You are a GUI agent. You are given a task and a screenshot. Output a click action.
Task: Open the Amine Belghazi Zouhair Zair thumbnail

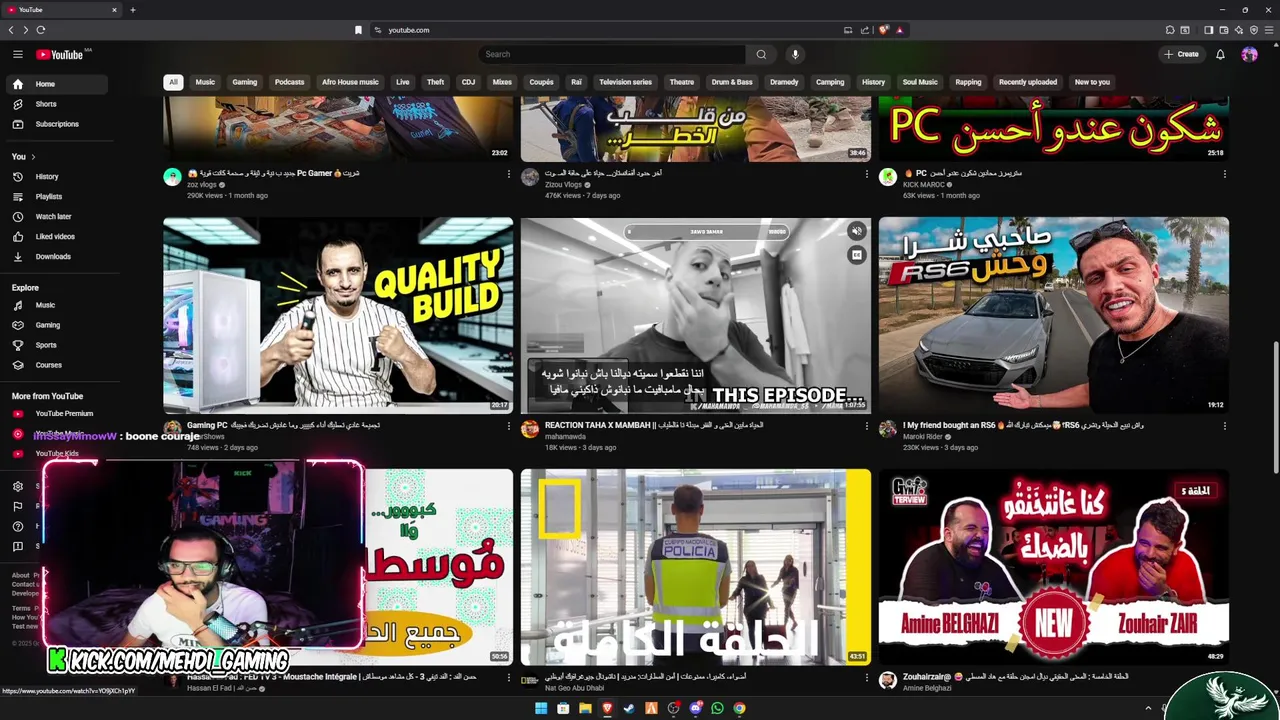pos(1053,567)
